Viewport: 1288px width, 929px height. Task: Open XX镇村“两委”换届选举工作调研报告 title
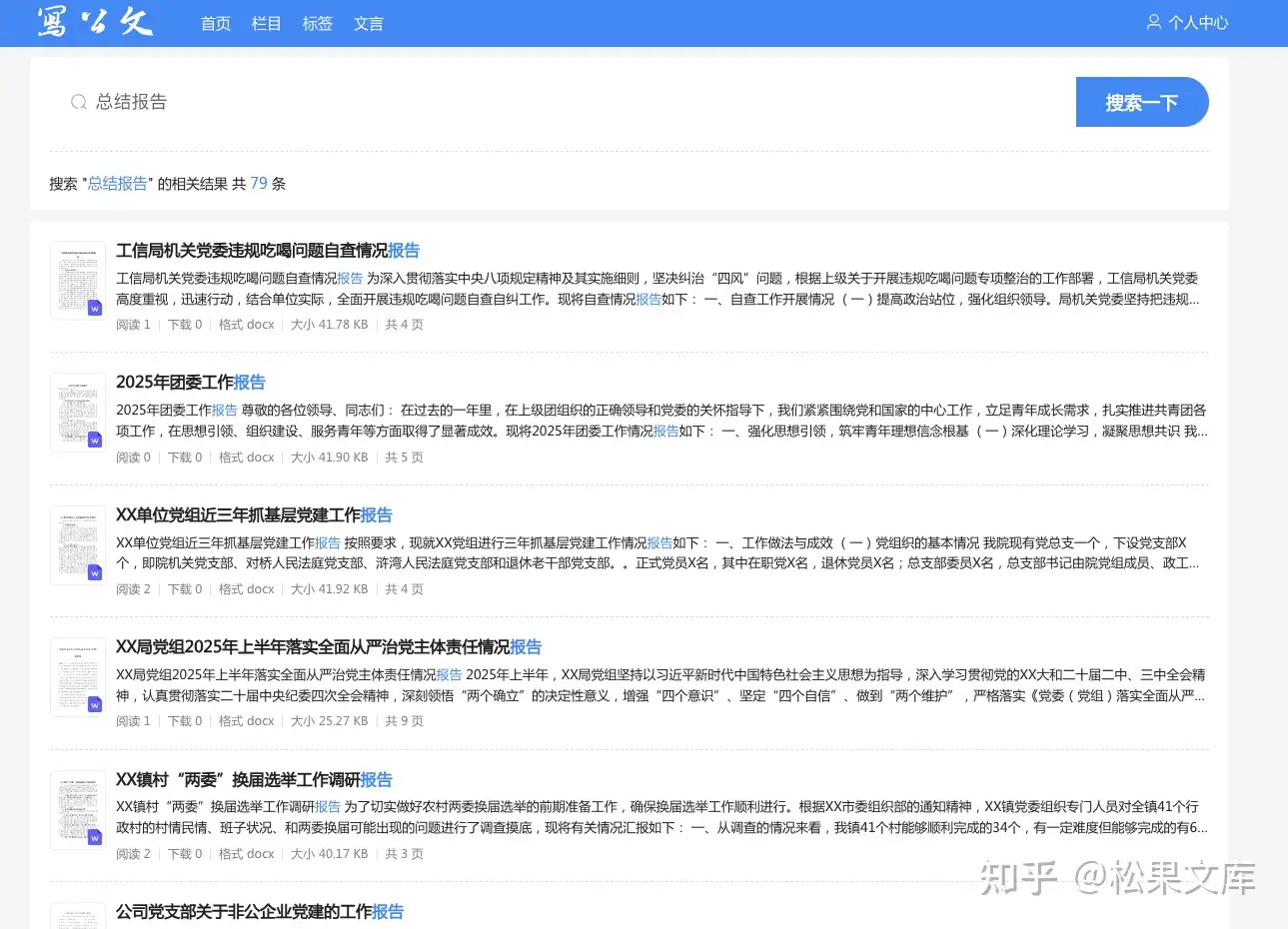click(x=254, y=780)
